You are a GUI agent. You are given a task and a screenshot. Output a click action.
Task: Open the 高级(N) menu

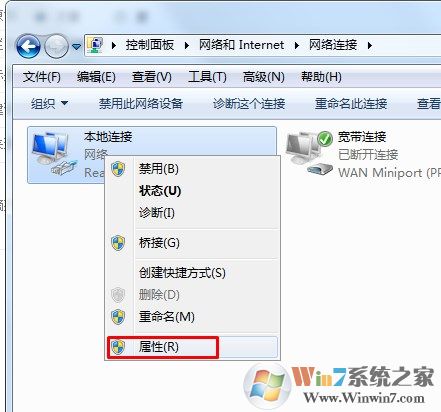click(264, 77)
